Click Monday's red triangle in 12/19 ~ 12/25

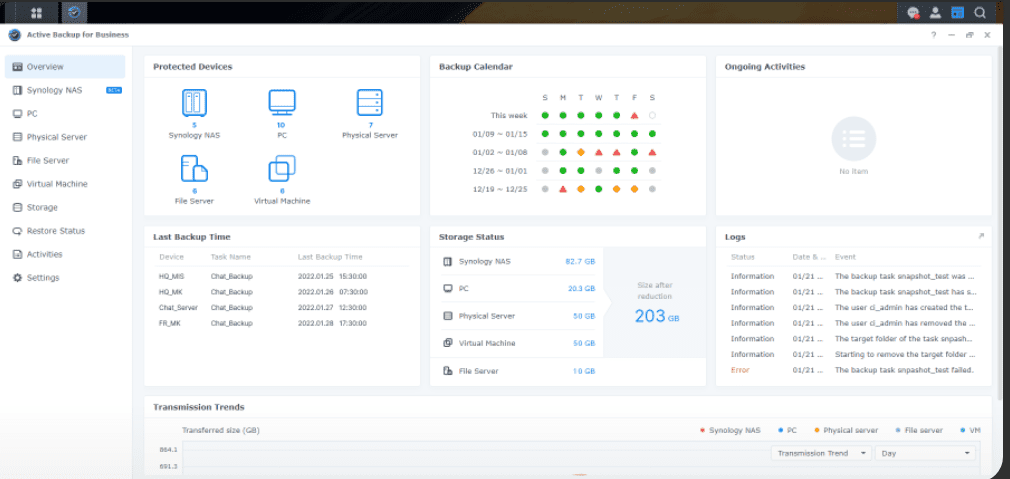(x=563, y=189)
